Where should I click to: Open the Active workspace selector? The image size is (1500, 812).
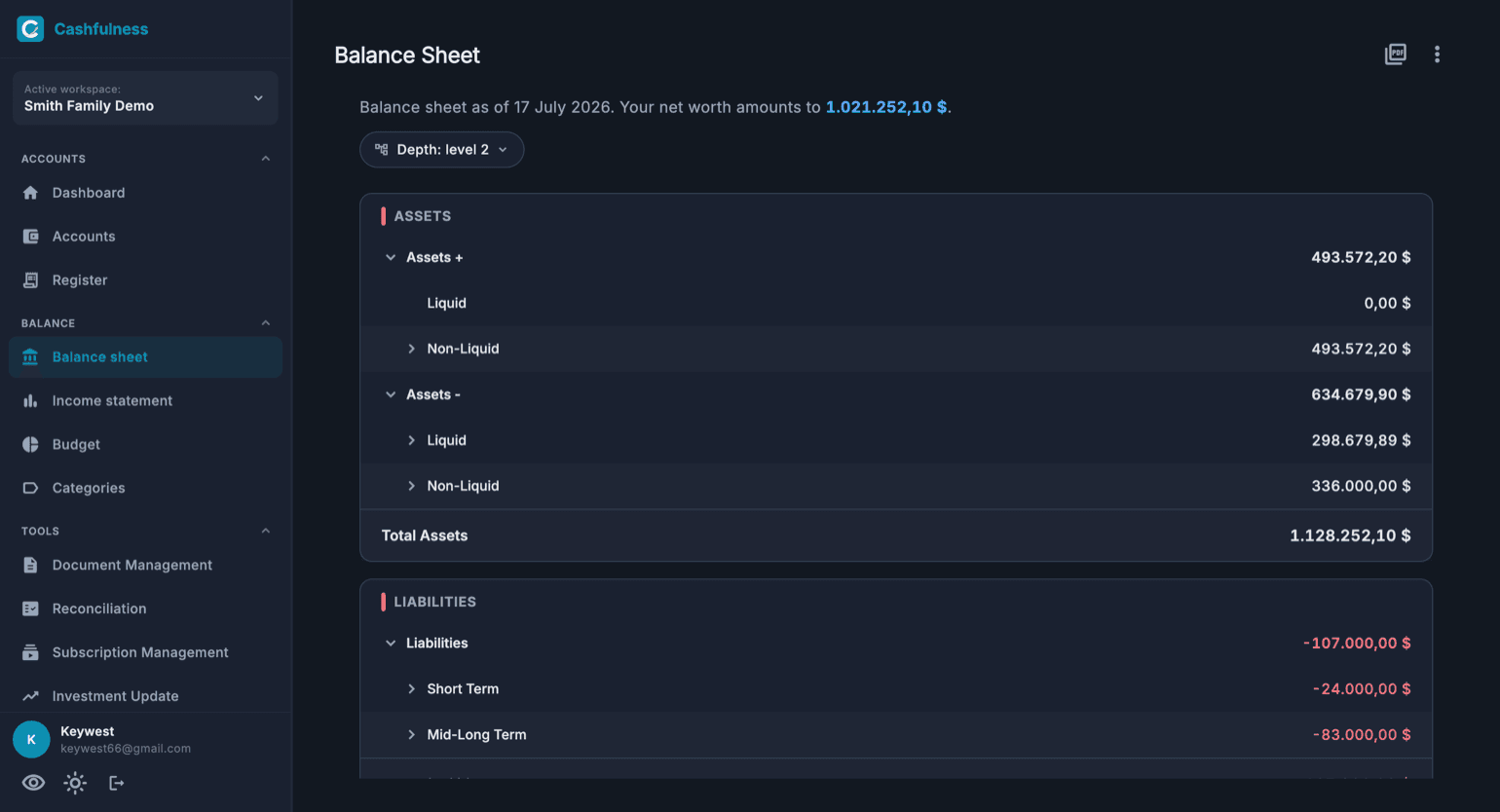[x=145, y=97]
